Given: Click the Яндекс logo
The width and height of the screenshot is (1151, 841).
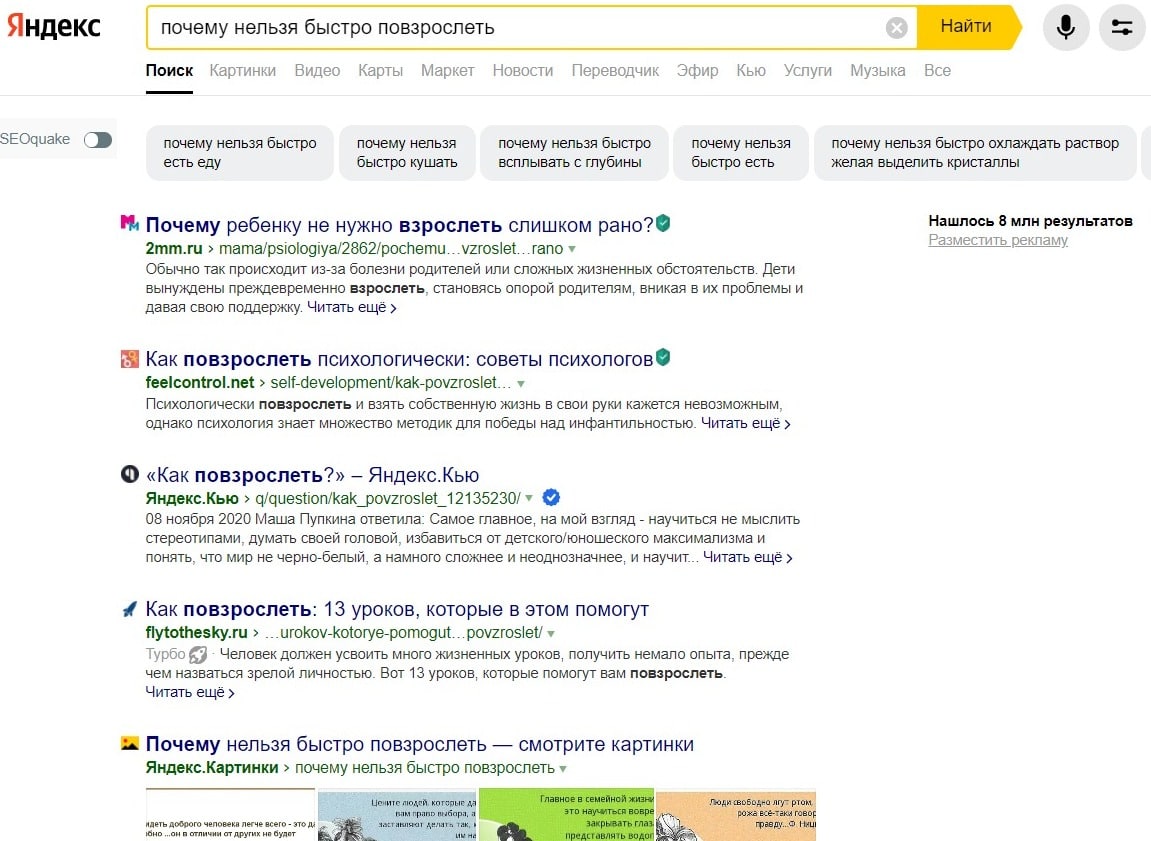Looking at the screenshot, I should click(54, 26).
